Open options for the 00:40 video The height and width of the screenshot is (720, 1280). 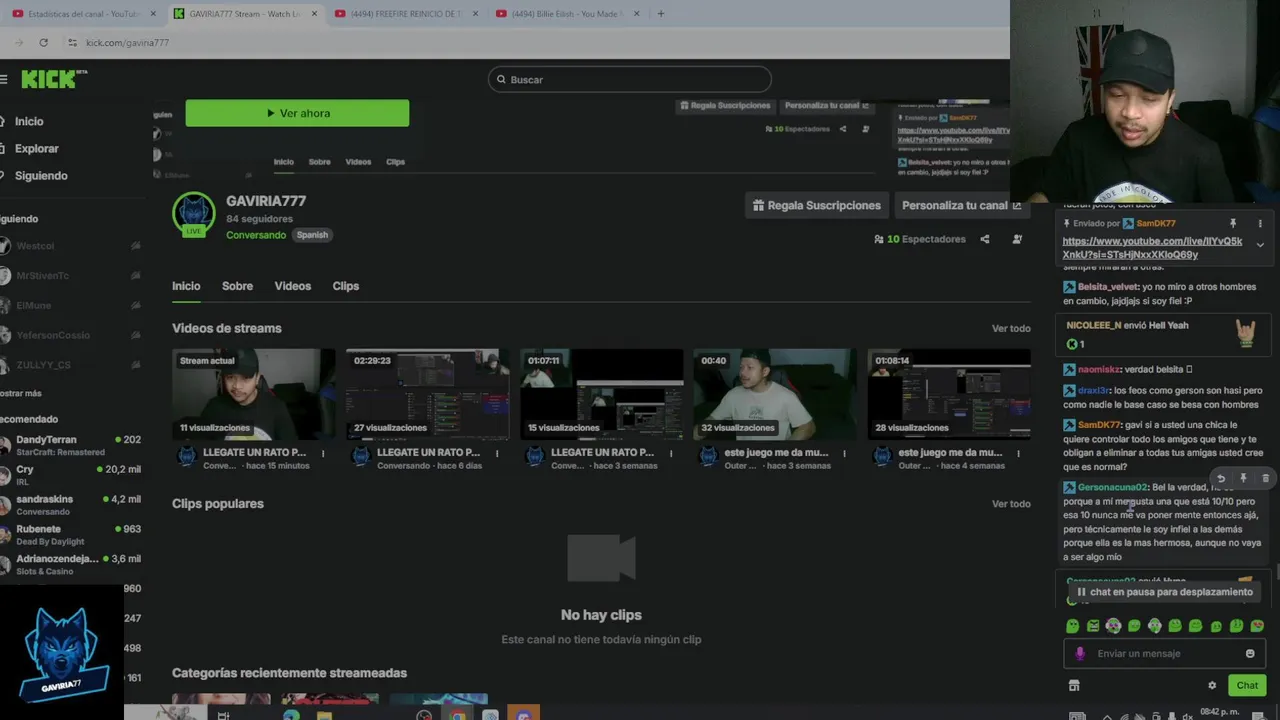coord(845,453)
